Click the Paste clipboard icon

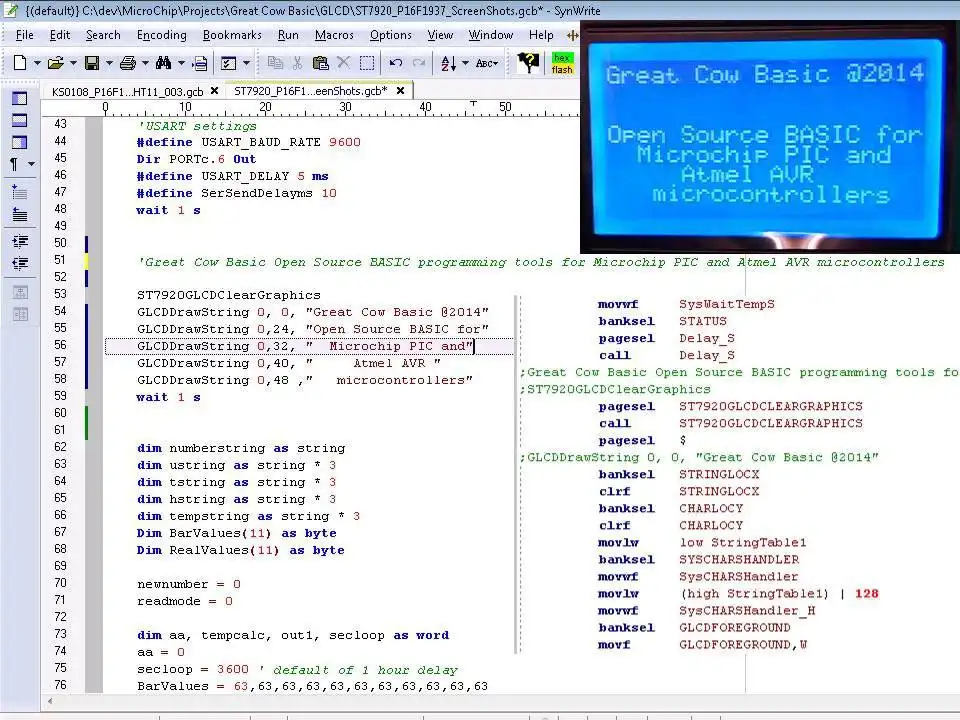(320, 62)
